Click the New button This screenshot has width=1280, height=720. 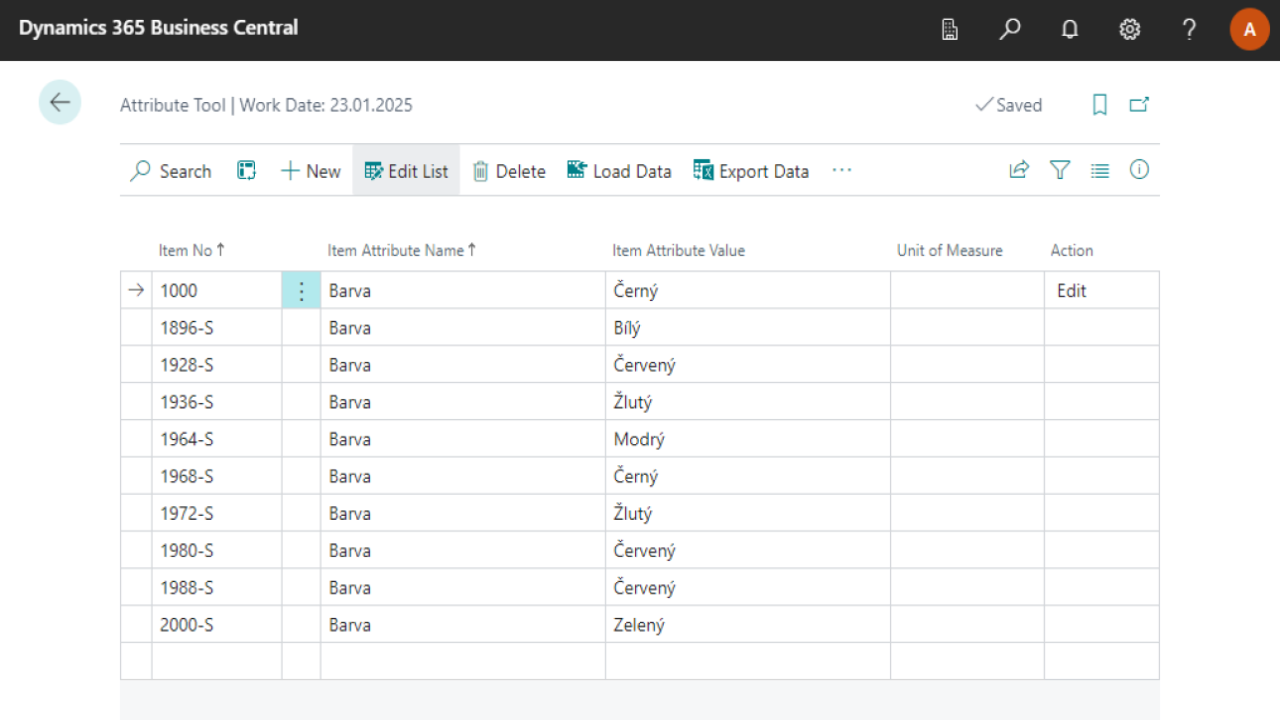click(x=311, y=171)
